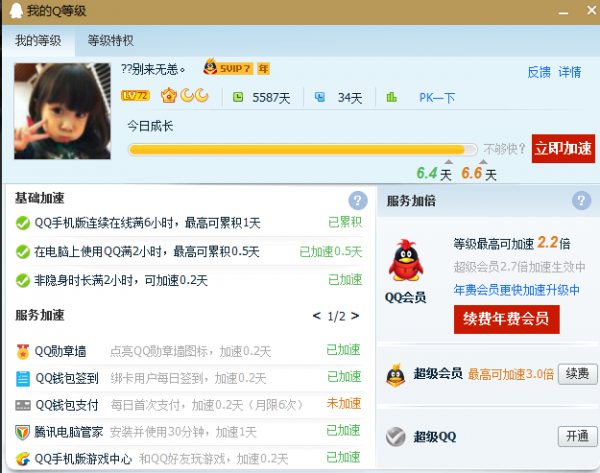Click the nickname ??别来无恙。

(153, 69)
